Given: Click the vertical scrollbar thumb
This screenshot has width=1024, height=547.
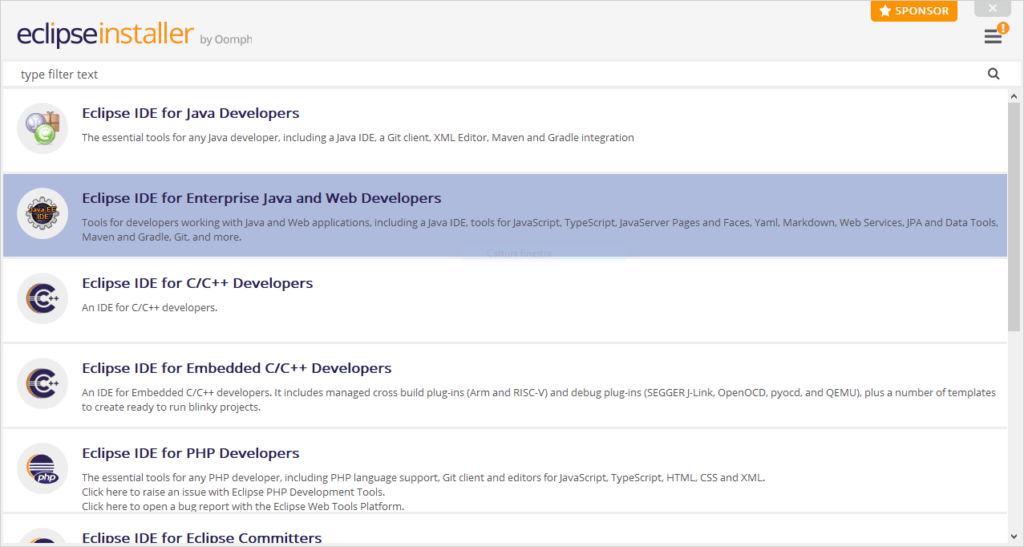Looking at the screenshot, I should 1014,215.
